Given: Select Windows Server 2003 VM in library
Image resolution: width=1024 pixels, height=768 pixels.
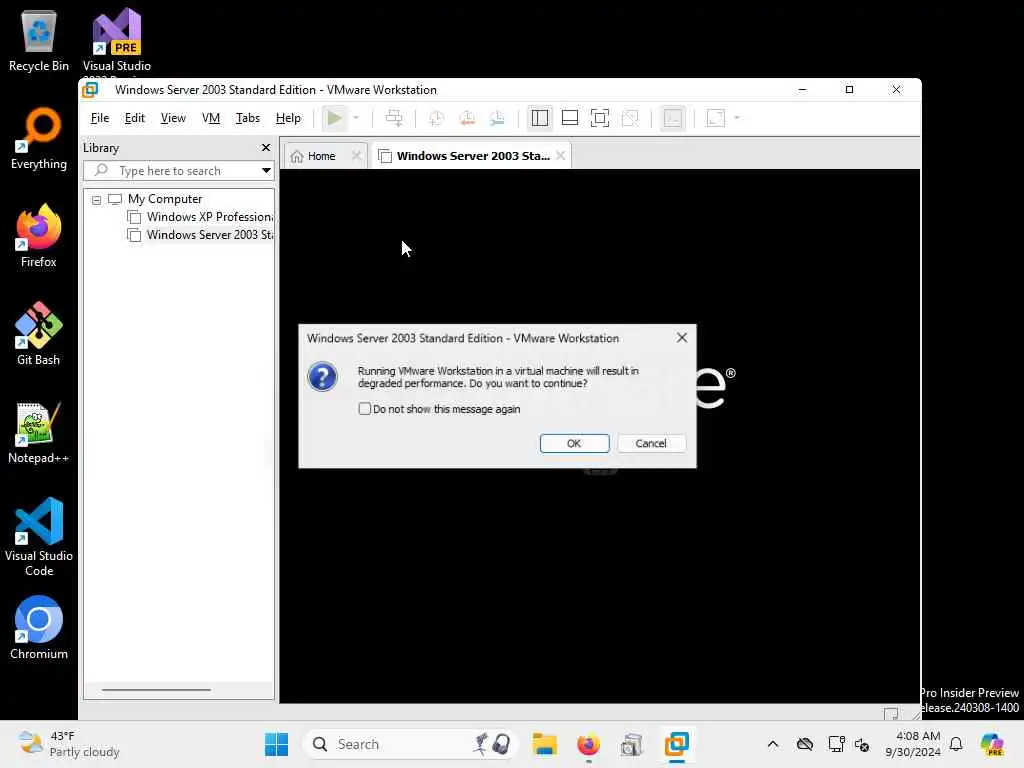Looking at the screenshot, I should 209,235.
